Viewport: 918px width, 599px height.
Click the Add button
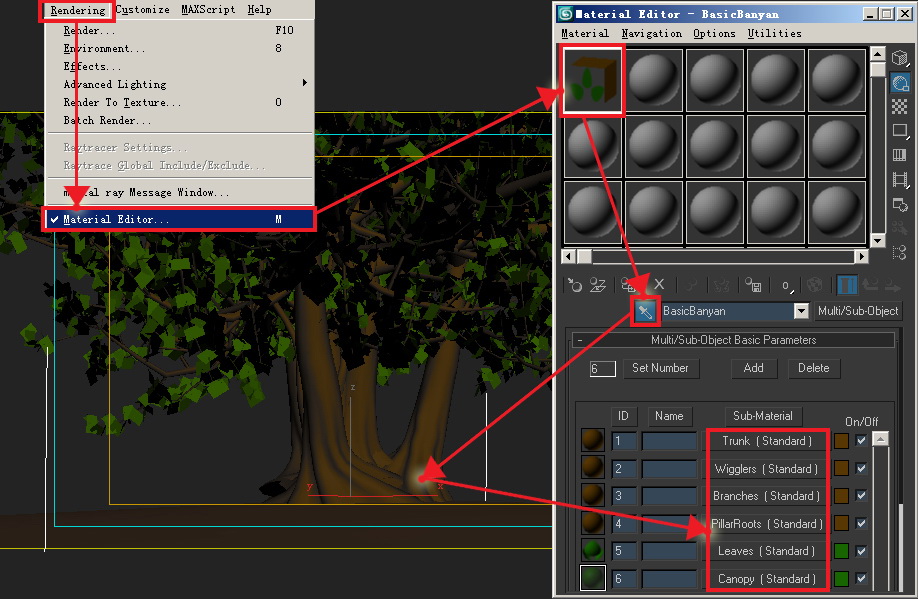coord(753,368)
